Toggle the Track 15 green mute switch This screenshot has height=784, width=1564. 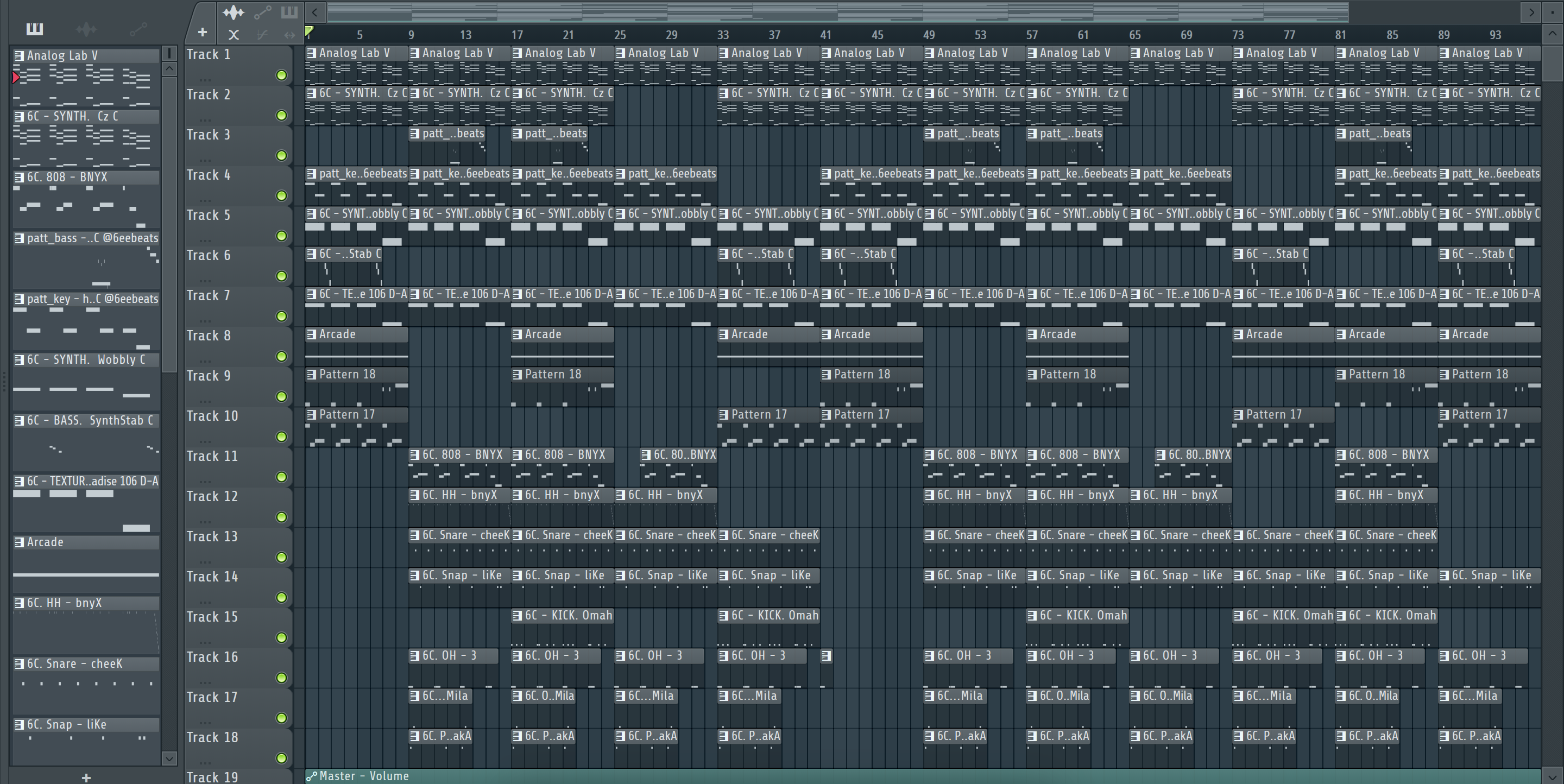[281, 638]
